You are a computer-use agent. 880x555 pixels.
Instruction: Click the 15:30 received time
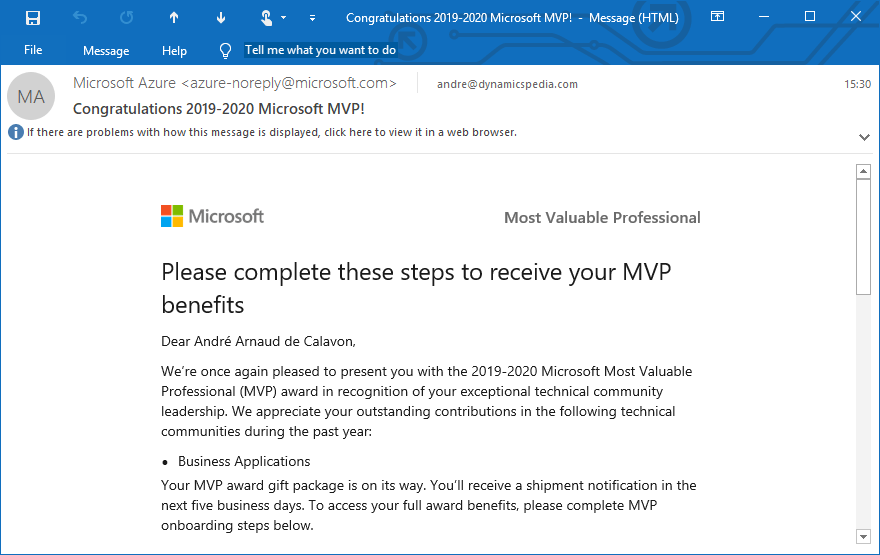858,84
